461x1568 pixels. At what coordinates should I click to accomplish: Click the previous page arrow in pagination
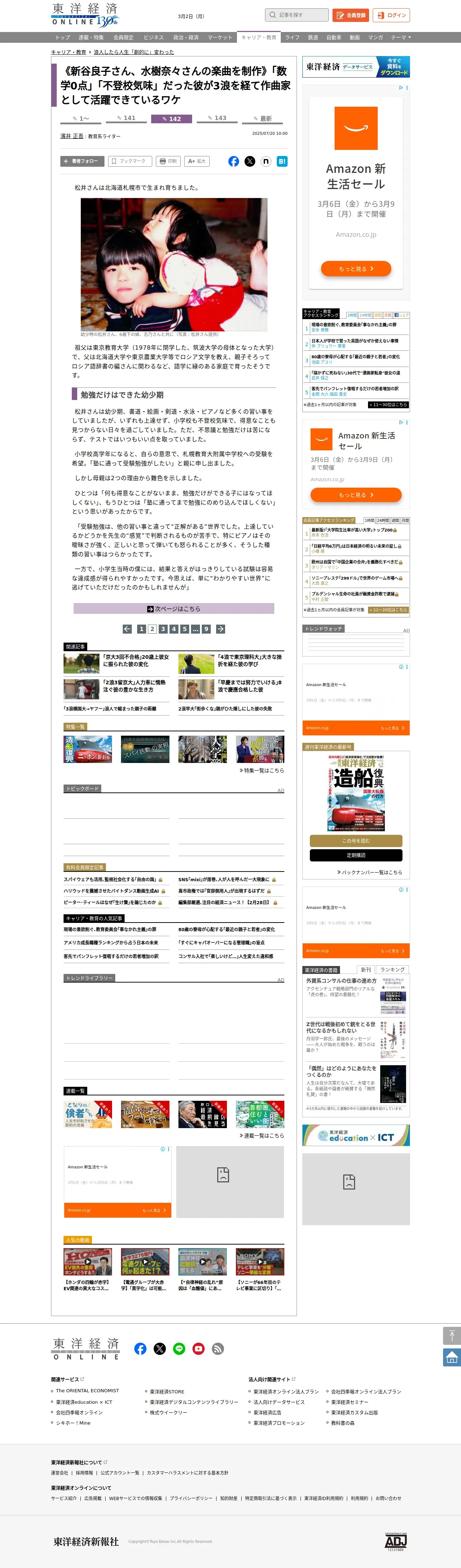click(x=127, y=629)
